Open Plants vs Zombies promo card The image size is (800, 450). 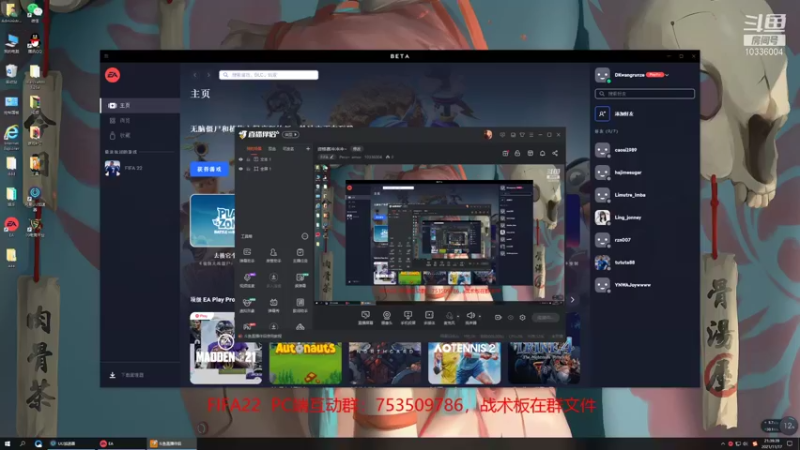[x=213, y=220]
